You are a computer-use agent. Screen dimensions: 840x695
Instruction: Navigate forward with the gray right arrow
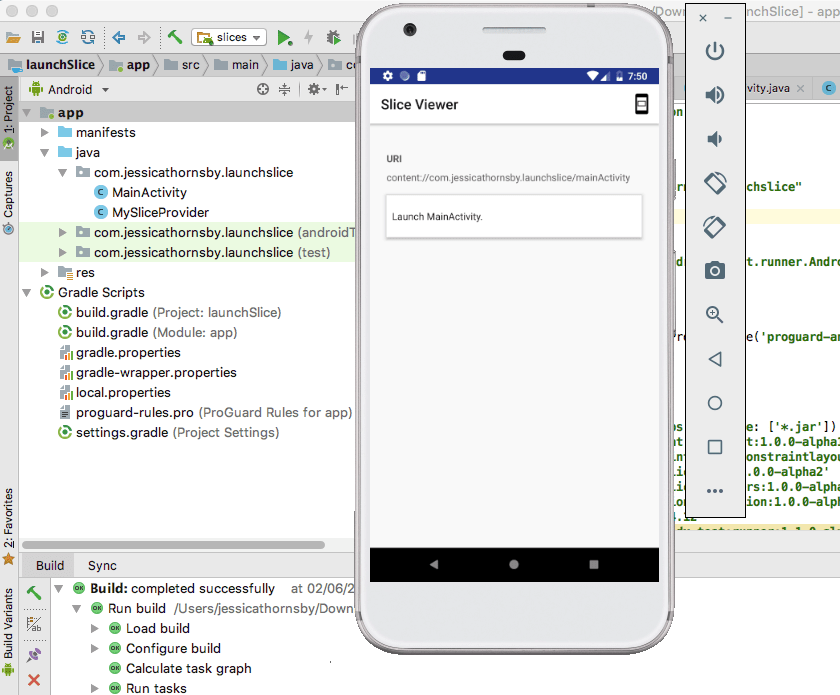144,37
